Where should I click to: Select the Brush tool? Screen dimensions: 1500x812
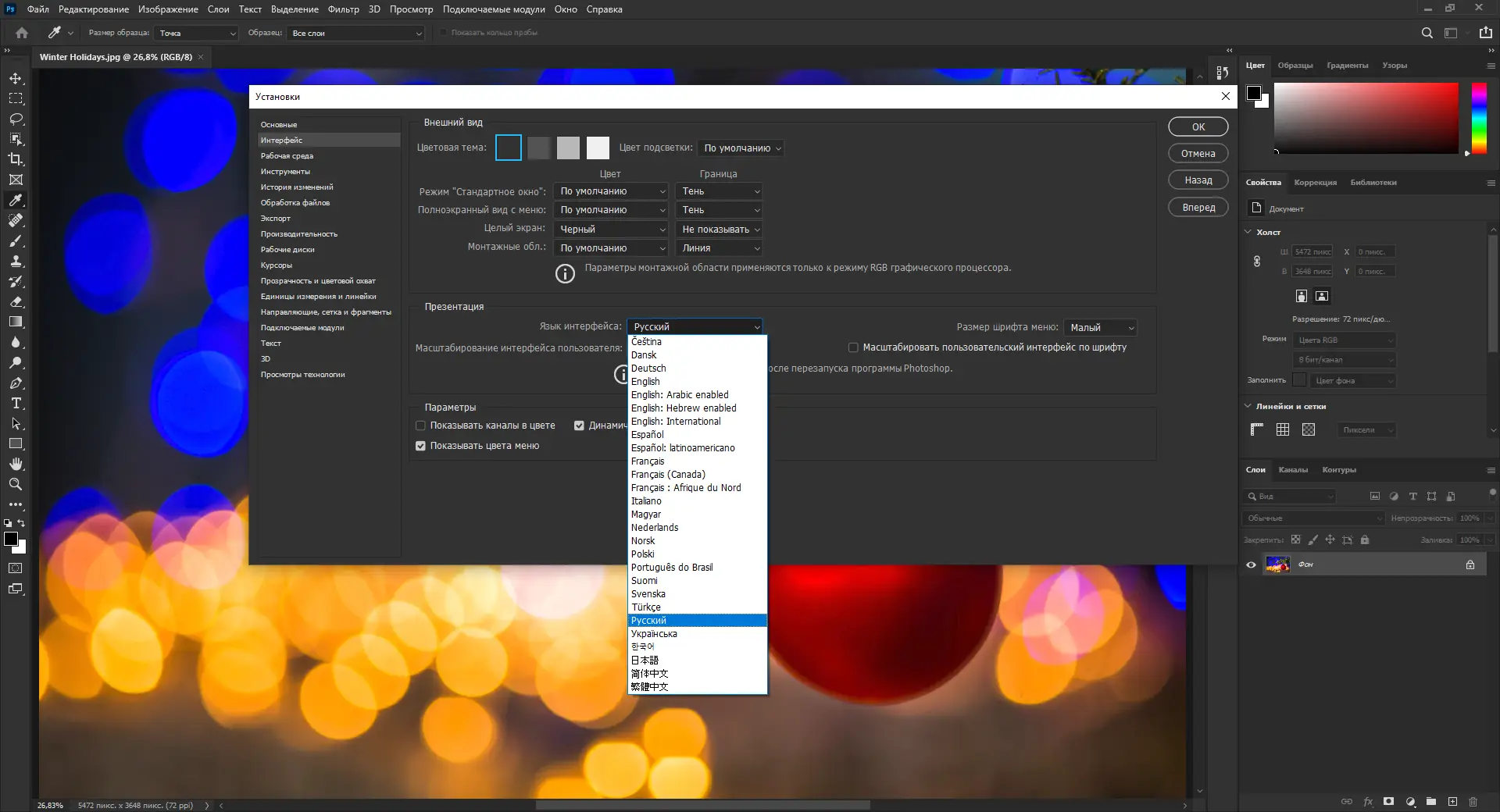pyautogui.click(x=16, y=241)
